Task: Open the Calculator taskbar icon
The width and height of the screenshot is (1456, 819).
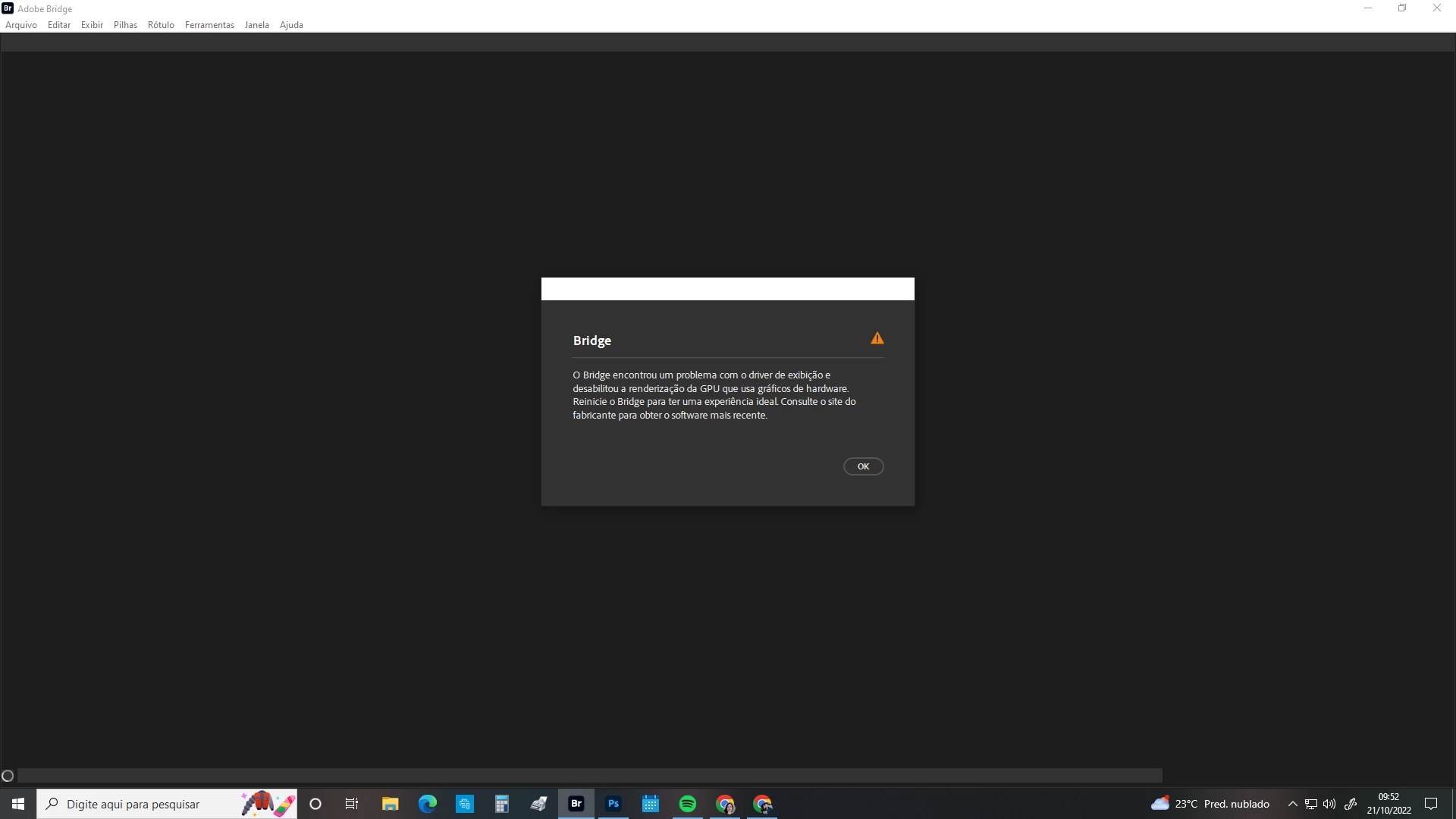Action: tap(502, 804)
